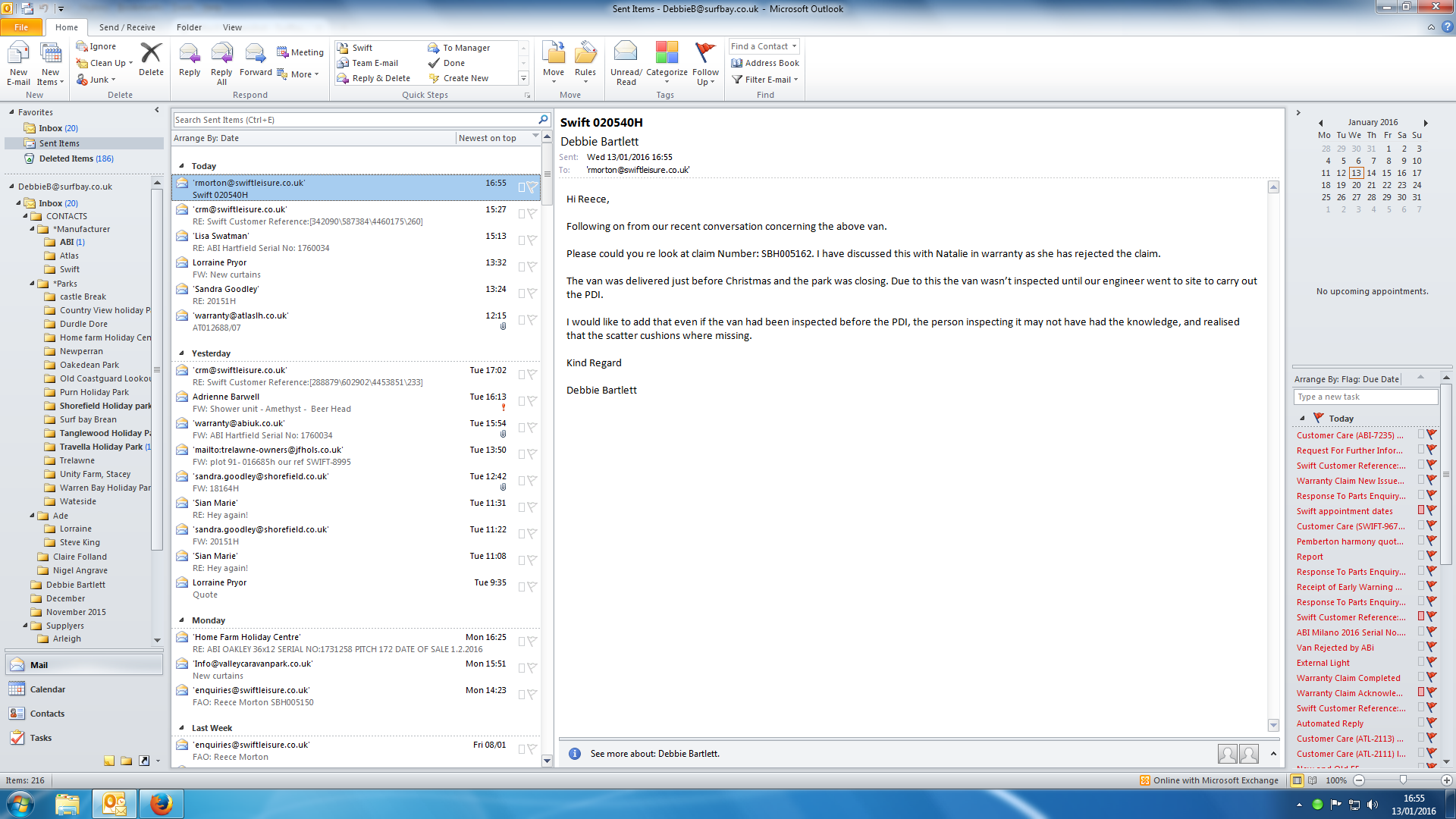Open the Address Book
Viewport: 1456px width, 819px height.
pyautogui.click(x=765, y=63)
